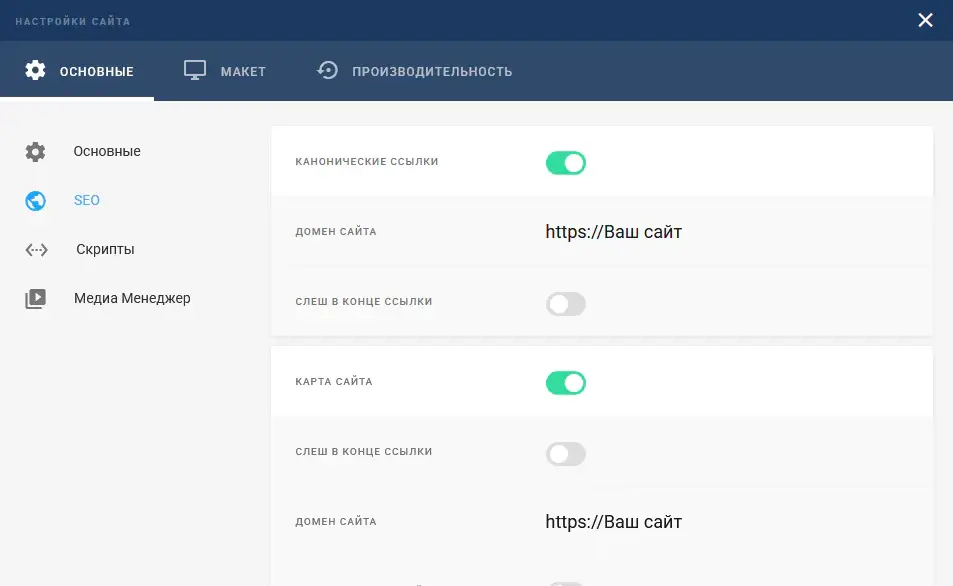The height and width of the screenshot is (586, 953).
Task: Close the Настройки сайта dialog
Action: (x=925, y=20)
